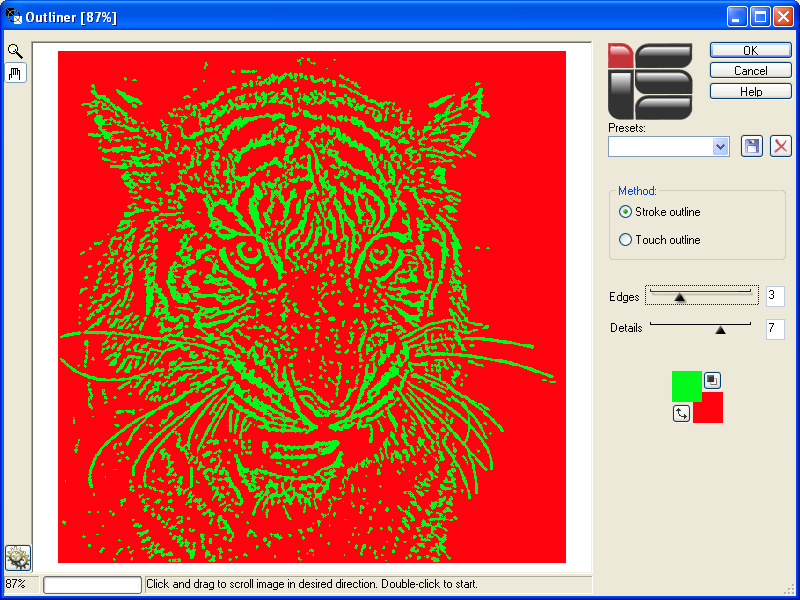800x600 pixels.
Task: Select the Hand pan tool
Action: click(x=15, y=73)
